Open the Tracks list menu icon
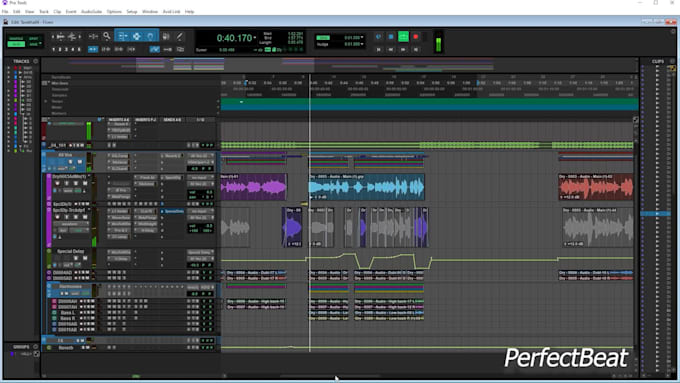 pos(36,61)
